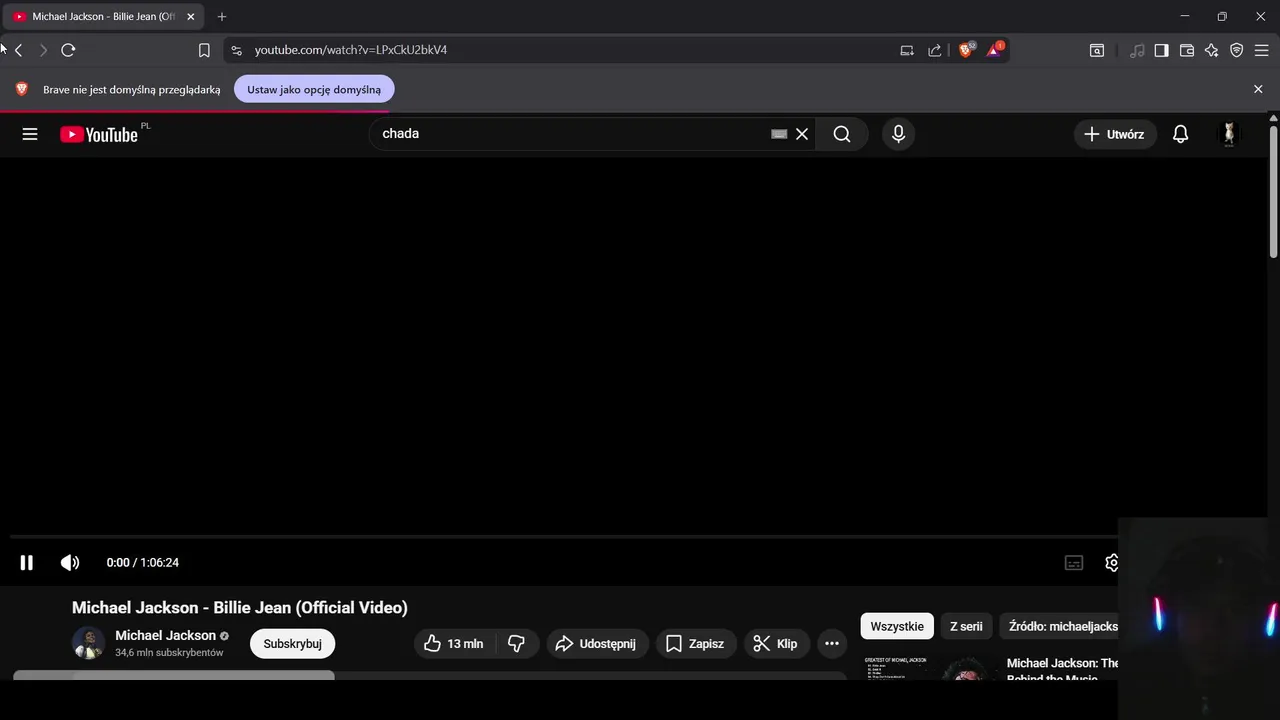Reload the page

tap(68, 50)
